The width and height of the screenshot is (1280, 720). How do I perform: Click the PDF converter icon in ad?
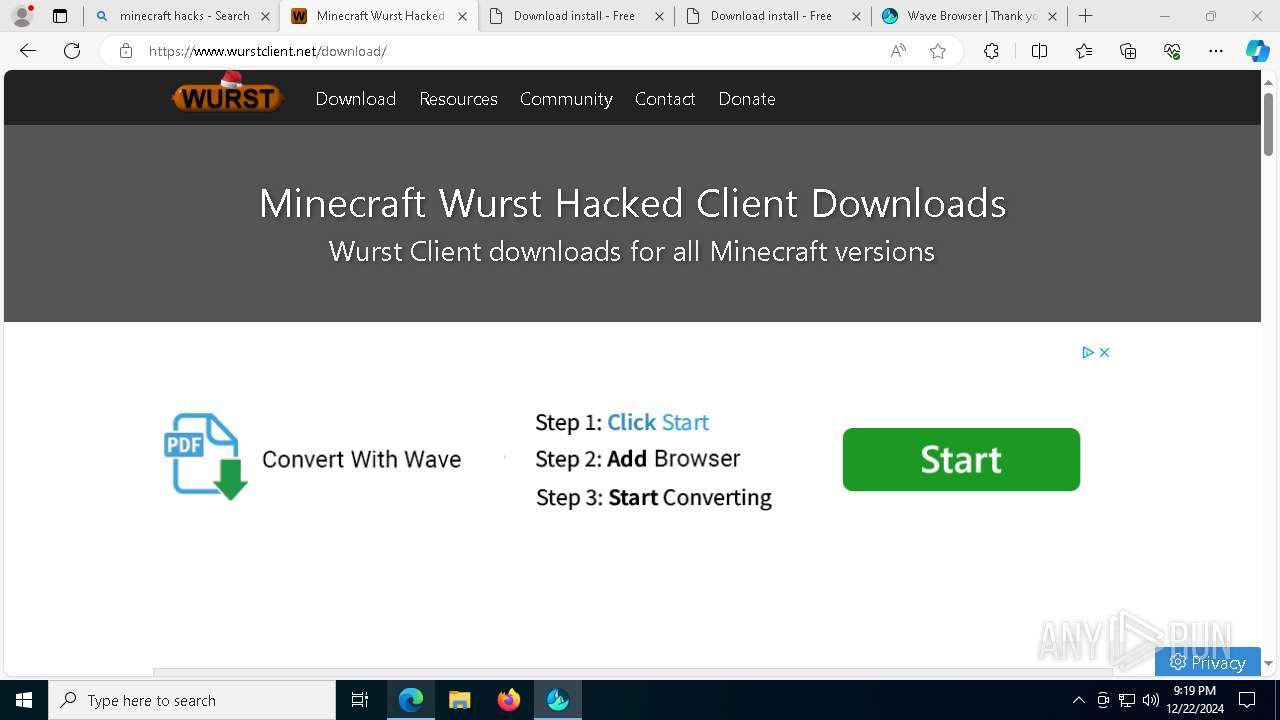pyautogui.click(x=205, y=457)
